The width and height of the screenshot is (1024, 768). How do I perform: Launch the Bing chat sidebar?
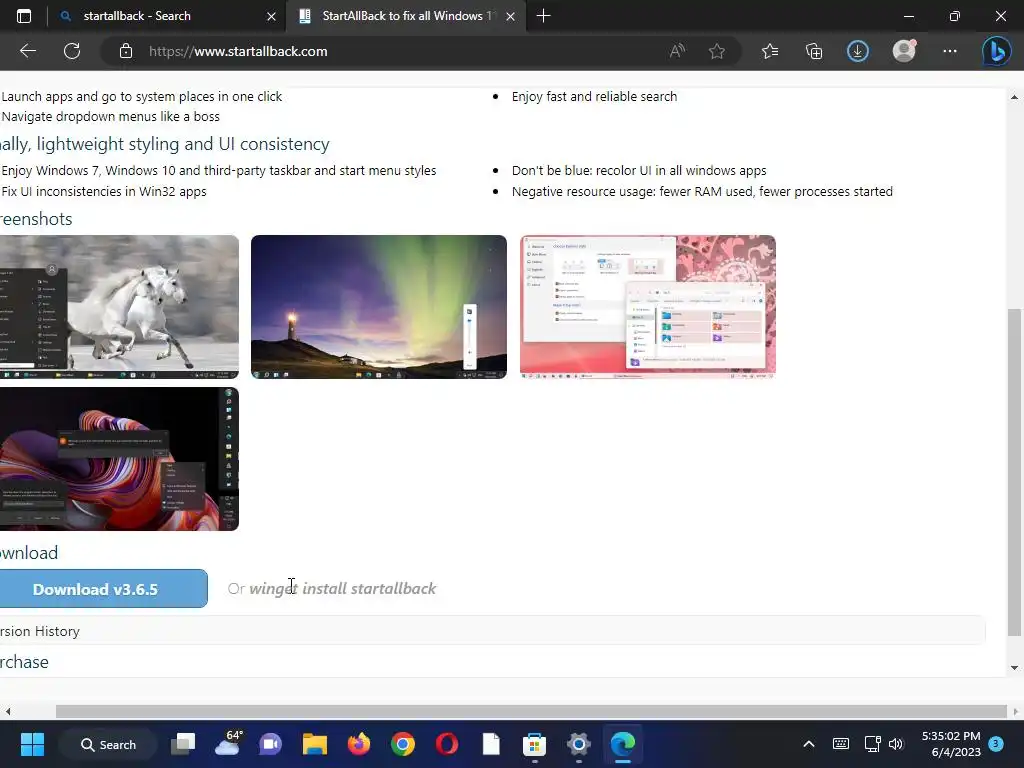click(x=997, y=51)
